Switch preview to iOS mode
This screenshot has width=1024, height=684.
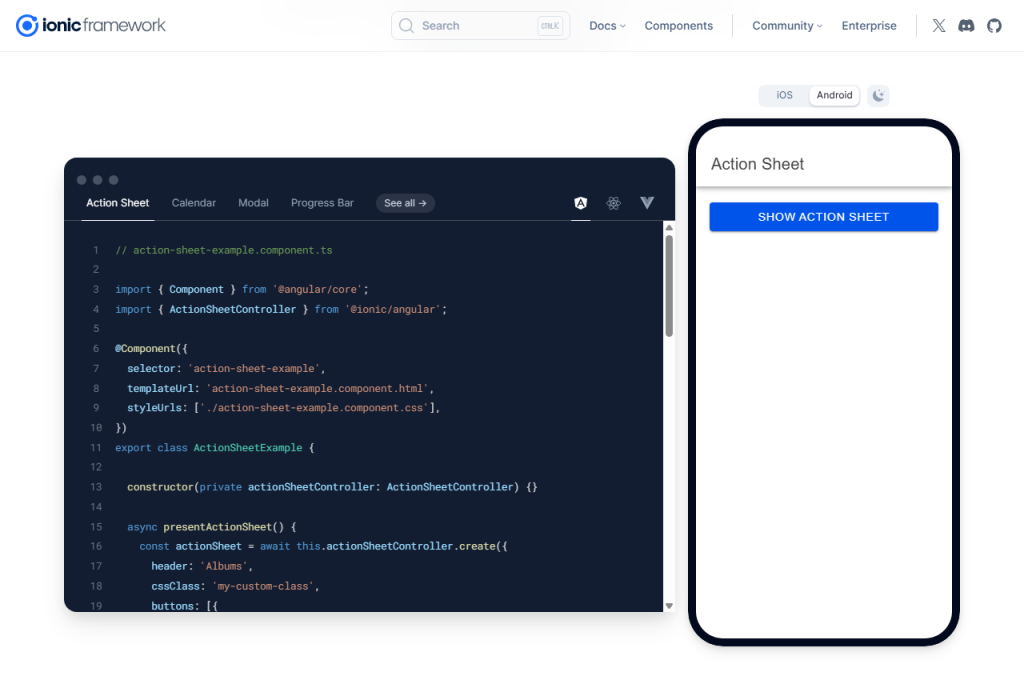point(784,95)
